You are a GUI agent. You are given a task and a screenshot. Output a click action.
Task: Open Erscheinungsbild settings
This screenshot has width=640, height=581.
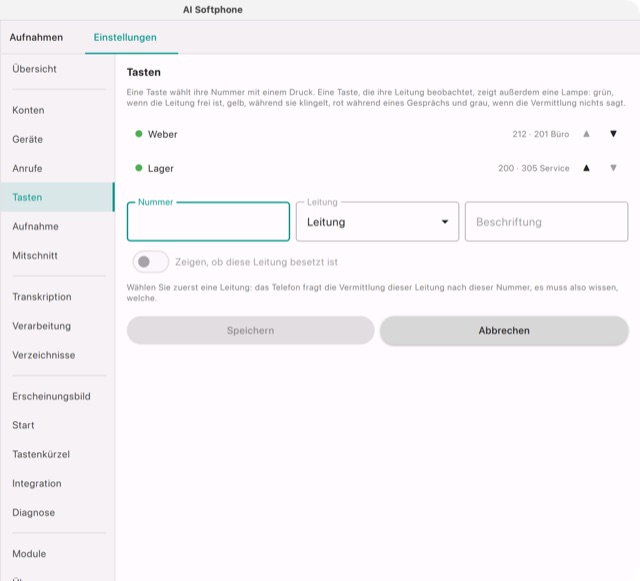[x=58, y=396]
